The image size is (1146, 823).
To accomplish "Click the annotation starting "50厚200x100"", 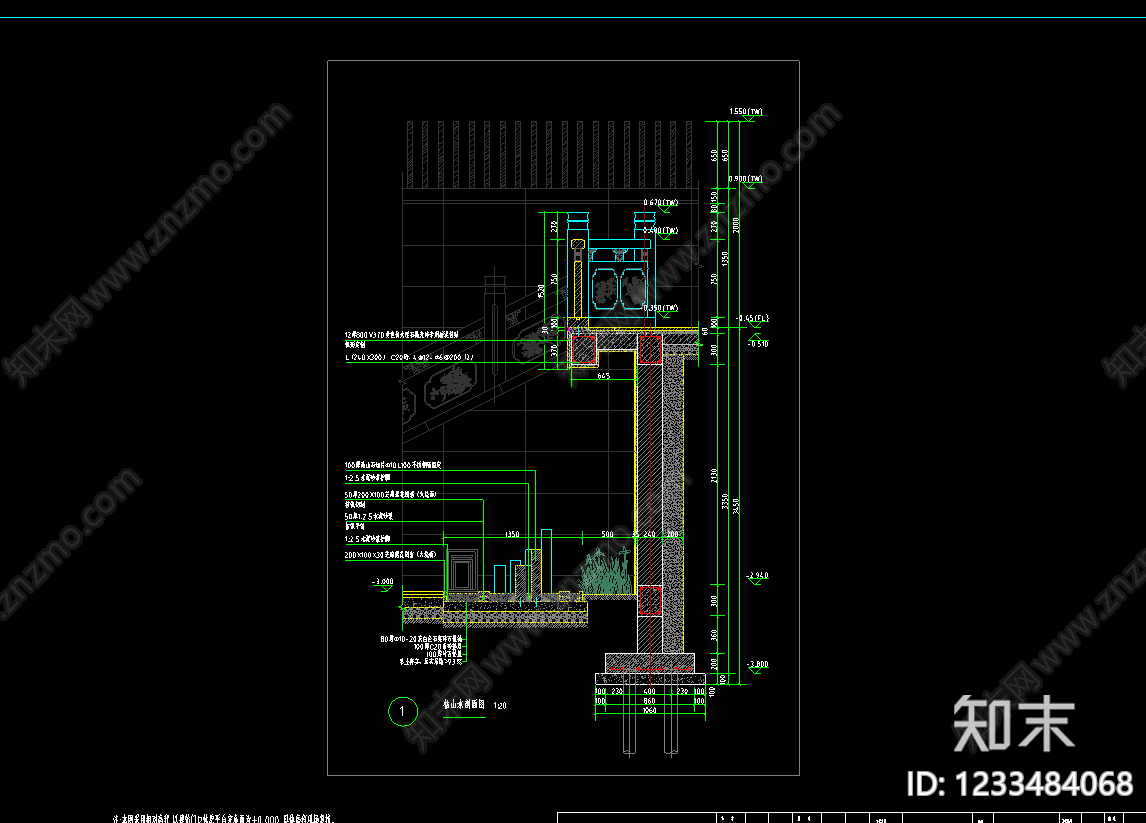I will point(391,495).
